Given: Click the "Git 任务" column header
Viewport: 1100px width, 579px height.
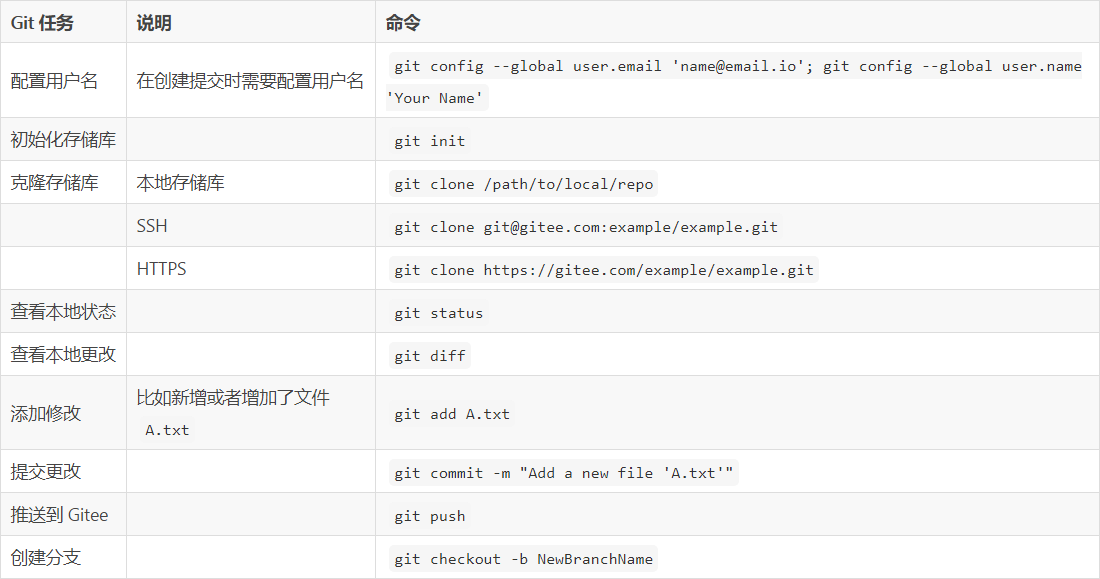Looking at the screenshot, I should click(42, 23).
